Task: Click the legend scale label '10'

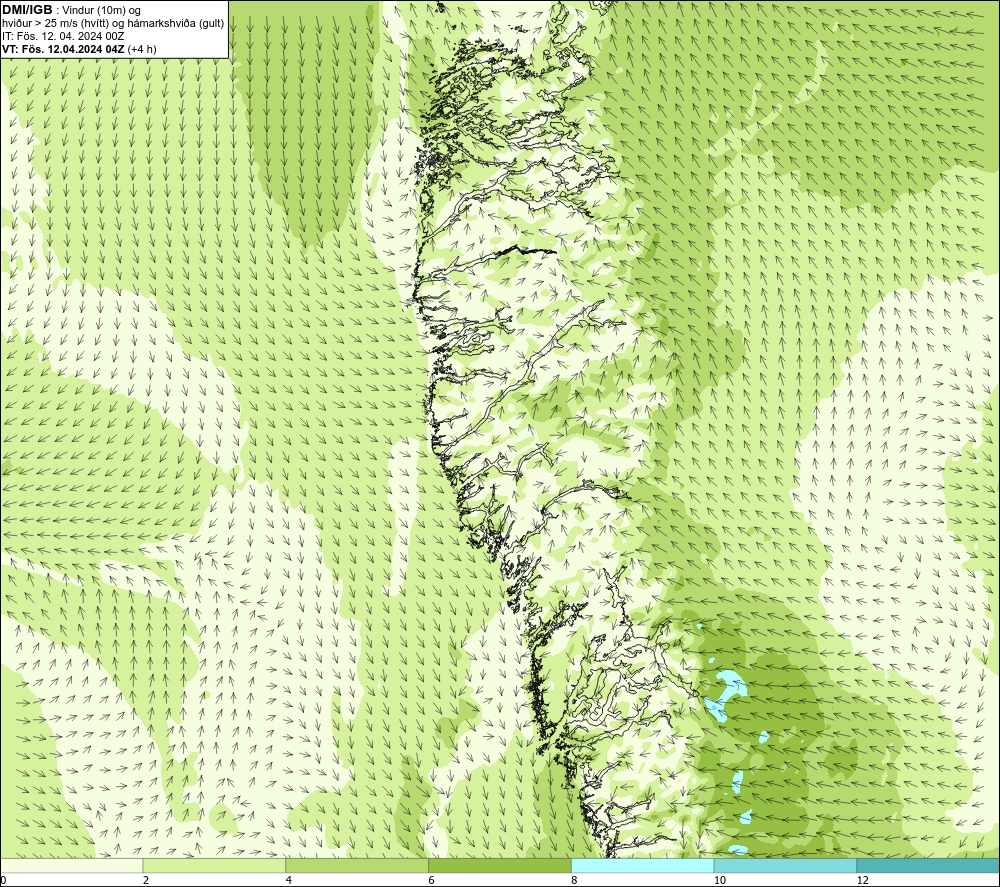Action: click(x=720, y=880)
